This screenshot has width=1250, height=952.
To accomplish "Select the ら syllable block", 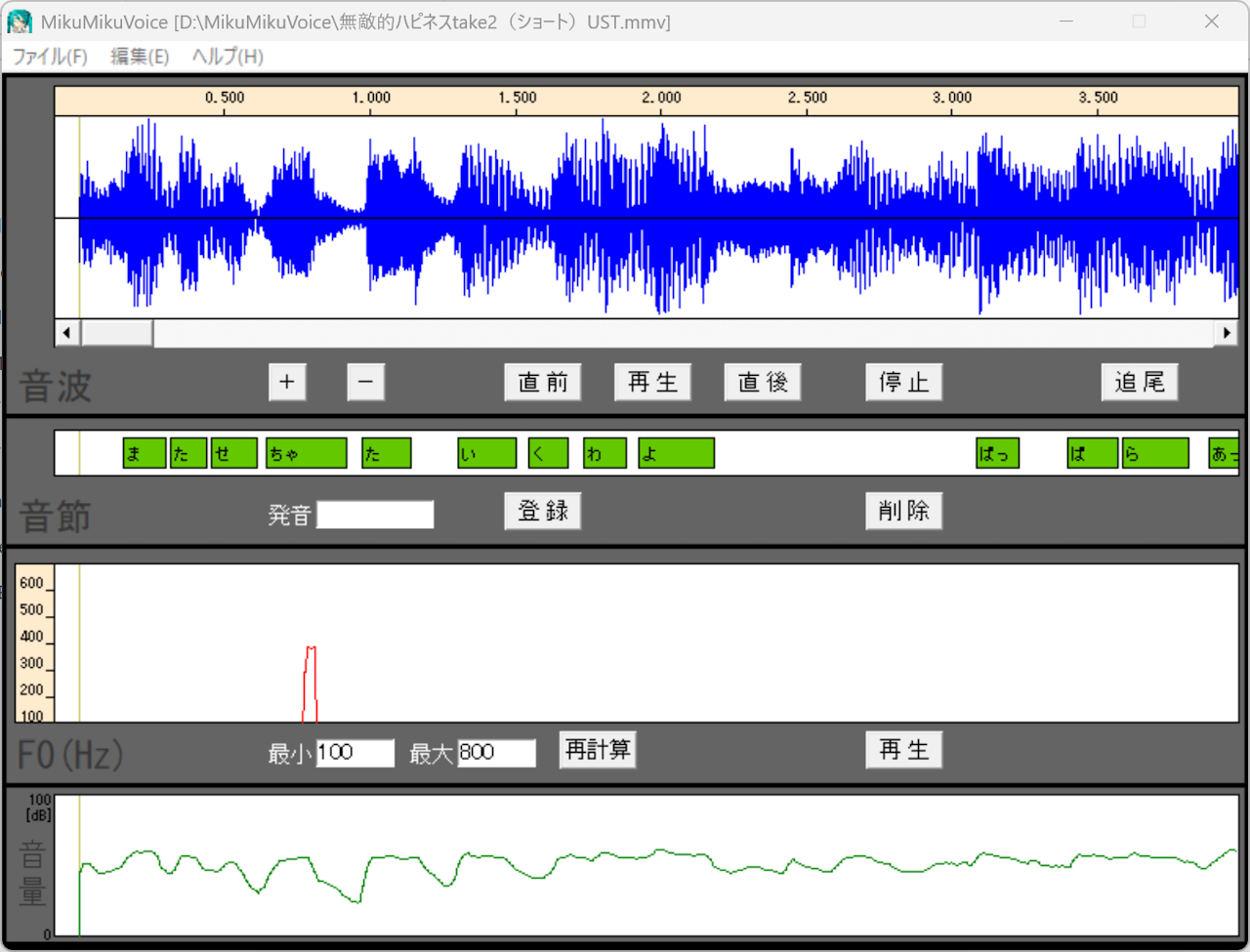I will pos(1156,453).
